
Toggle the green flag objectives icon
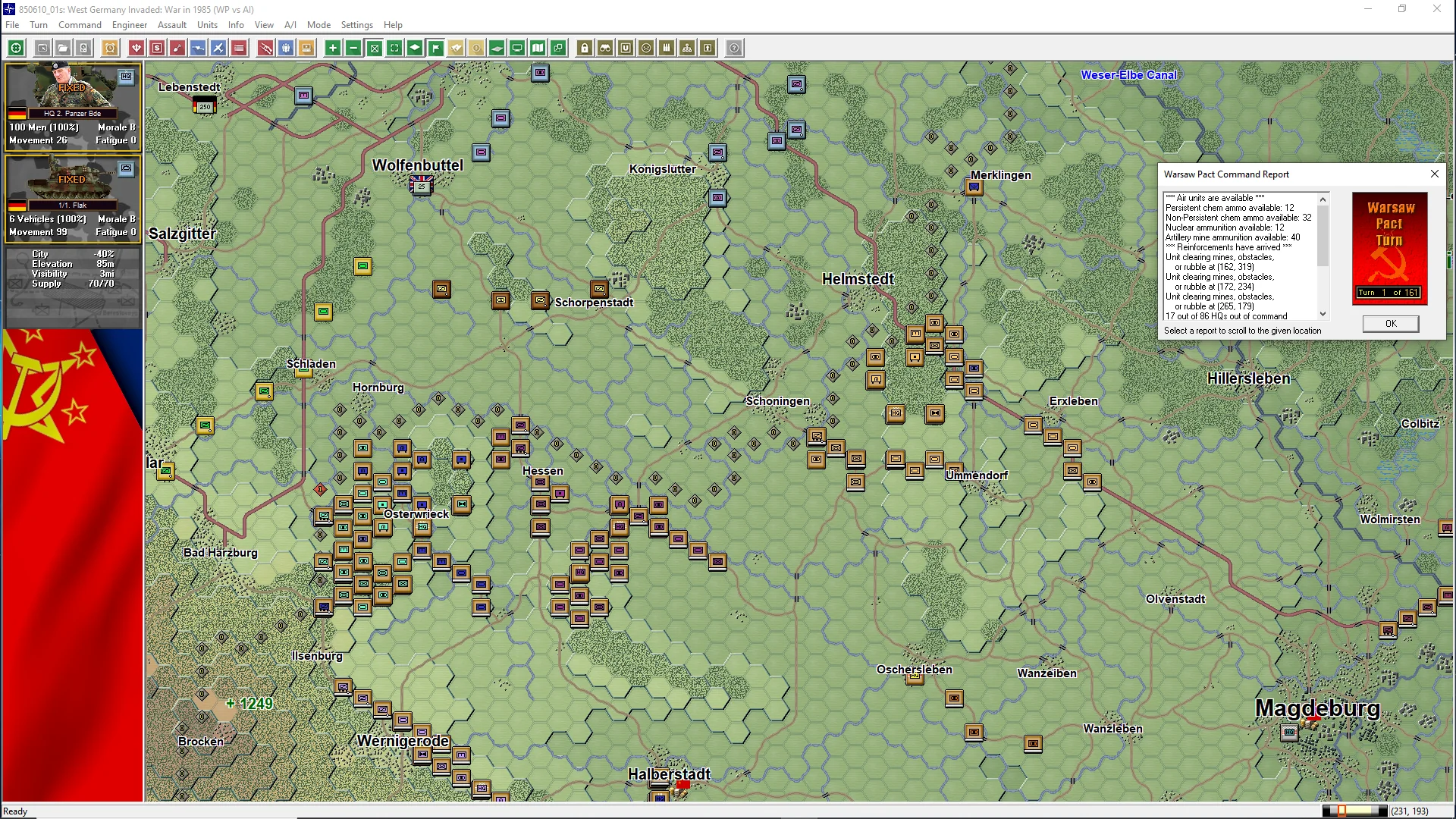pos(435,48)
